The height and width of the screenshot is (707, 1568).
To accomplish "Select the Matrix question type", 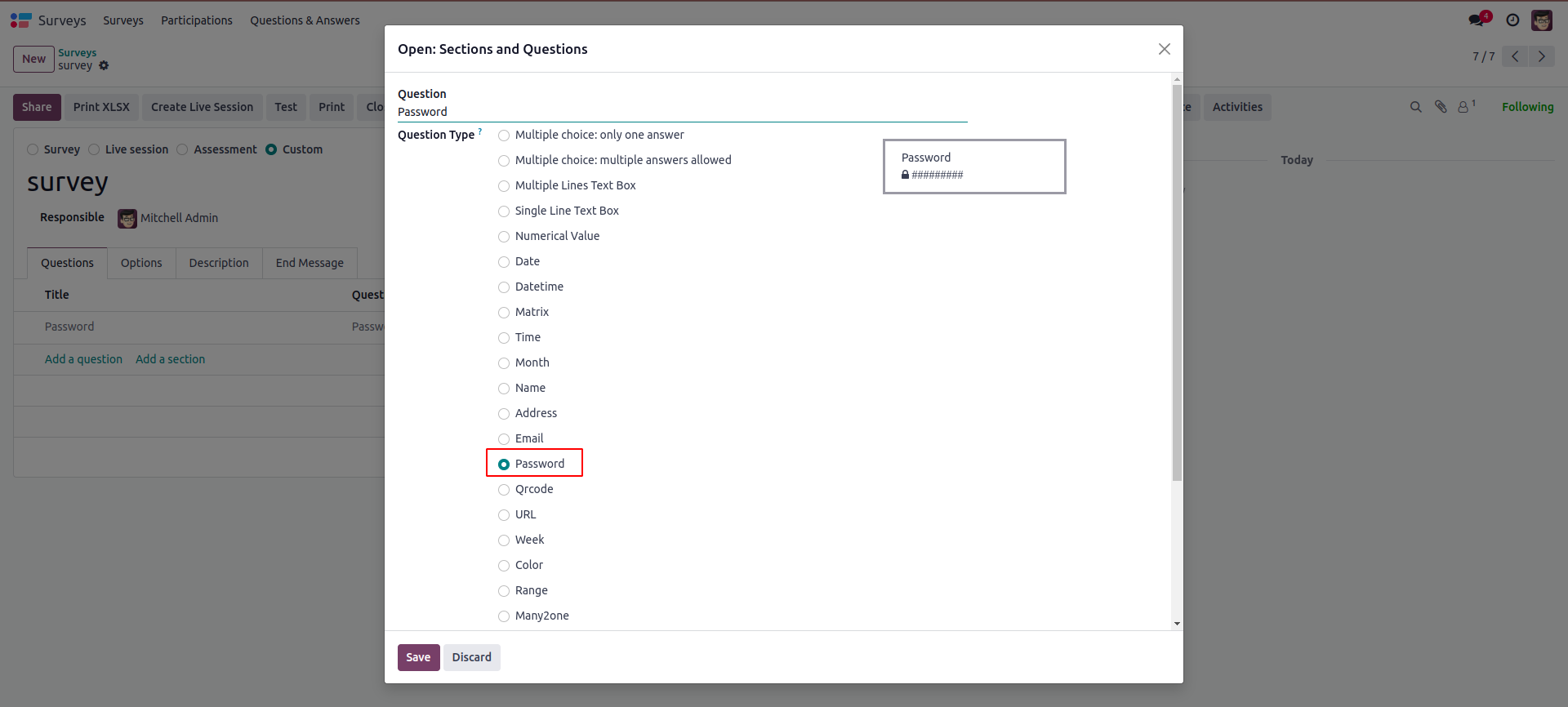I will (x=504, y=313).
